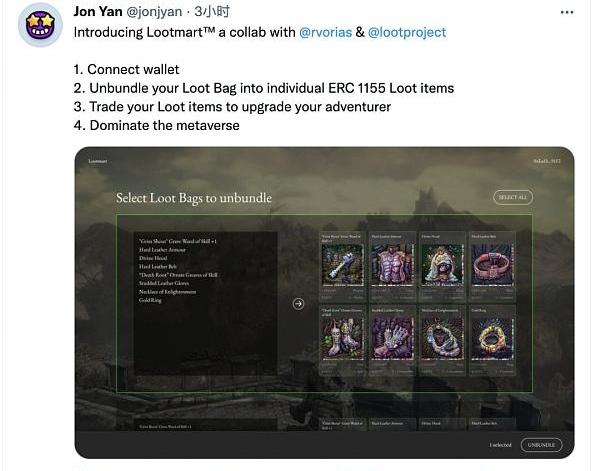
Task: Select the Hard Leather Armor card
Action: point(393,267)
